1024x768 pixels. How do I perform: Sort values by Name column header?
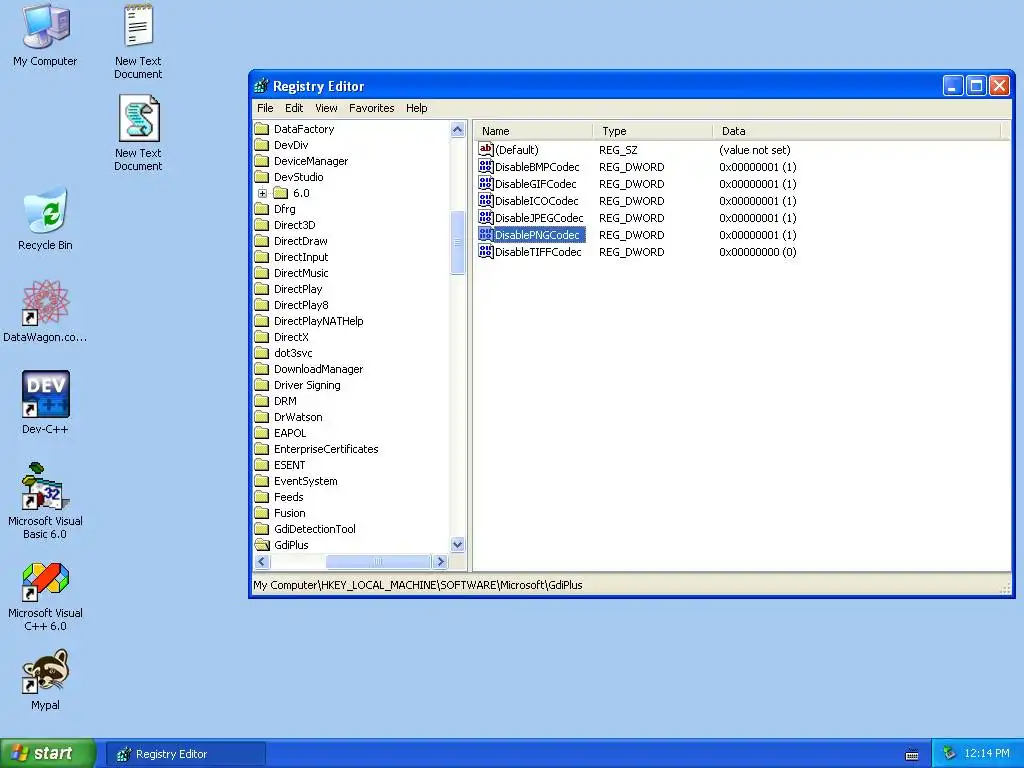click(x=533, y=131)
